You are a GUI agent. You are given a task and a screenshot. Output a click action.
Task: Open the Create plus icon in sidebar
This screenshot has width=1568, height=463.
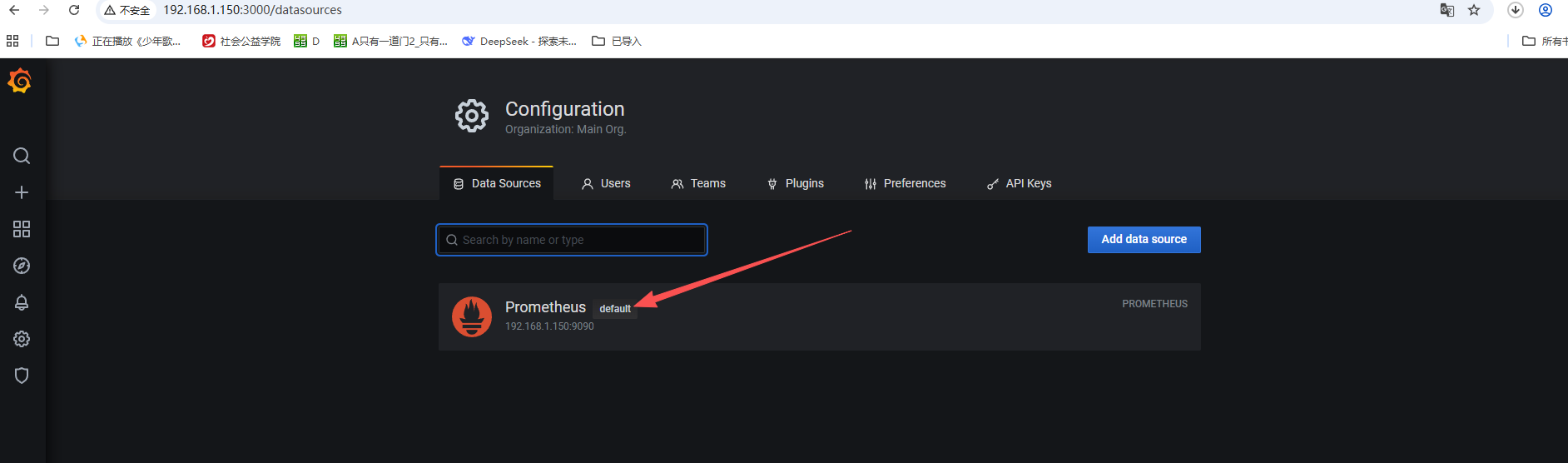click(x=22, y=192)
